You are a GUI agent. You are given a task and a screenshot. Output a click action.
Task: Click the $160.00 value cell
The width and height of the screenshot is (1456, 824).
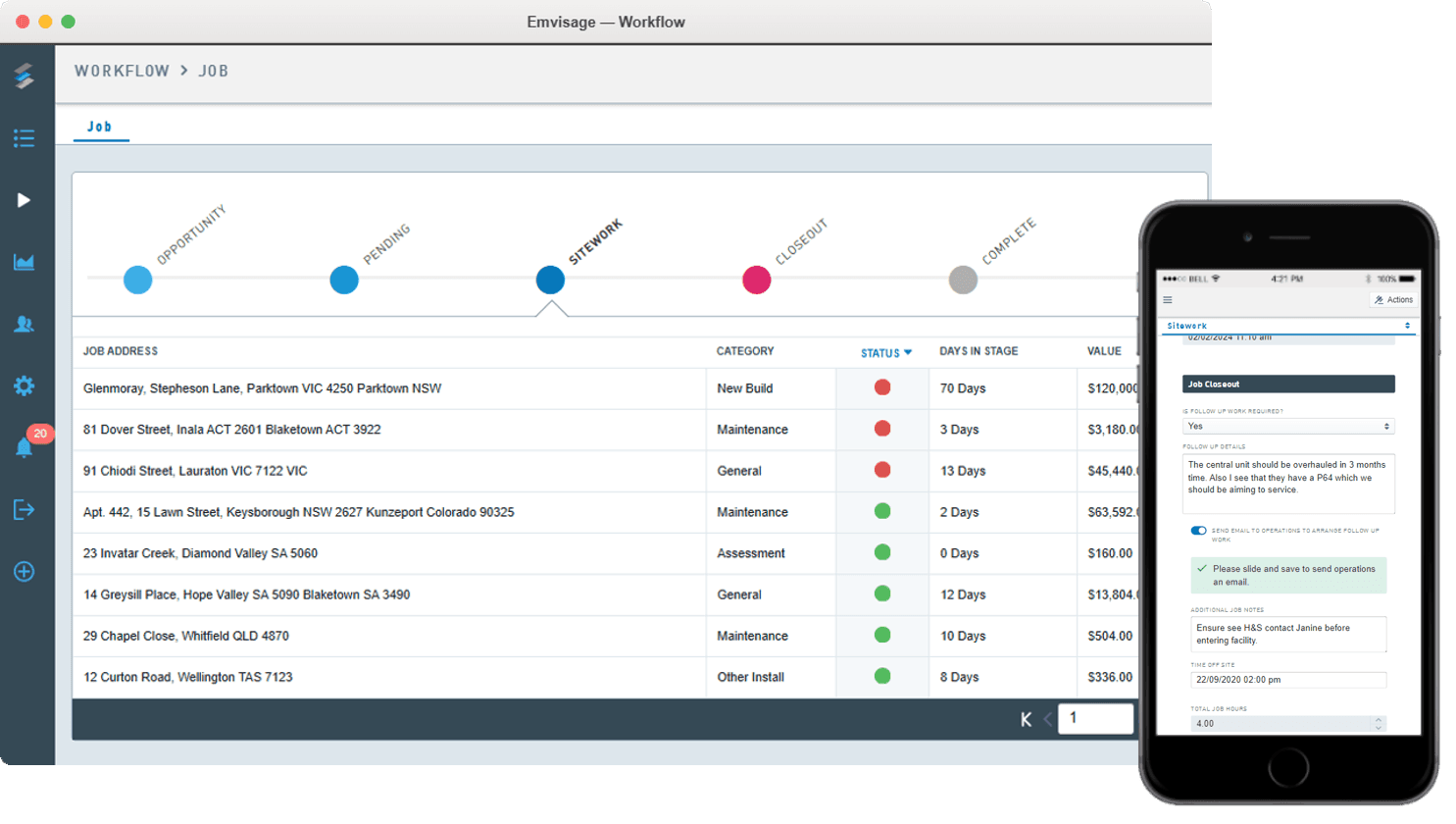(1110, 553)
